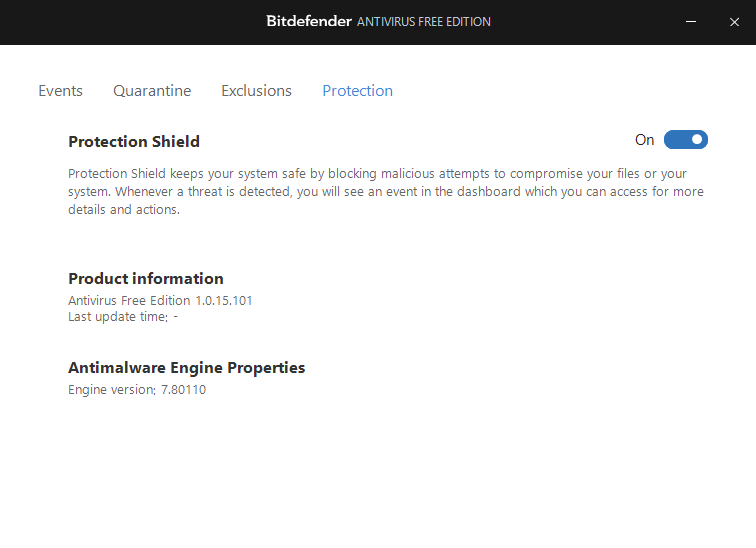Click the Antimalware Engine Properties heading

187,368
